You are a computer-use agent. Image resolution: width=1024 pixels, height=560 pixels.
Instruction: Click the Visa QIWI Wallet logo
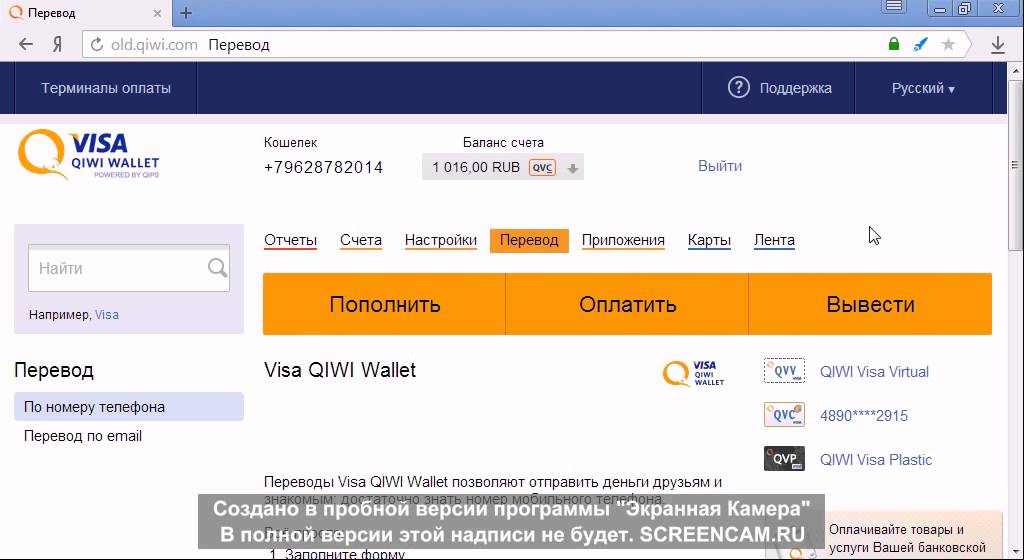pyautogui.click(x=89, y=154)
